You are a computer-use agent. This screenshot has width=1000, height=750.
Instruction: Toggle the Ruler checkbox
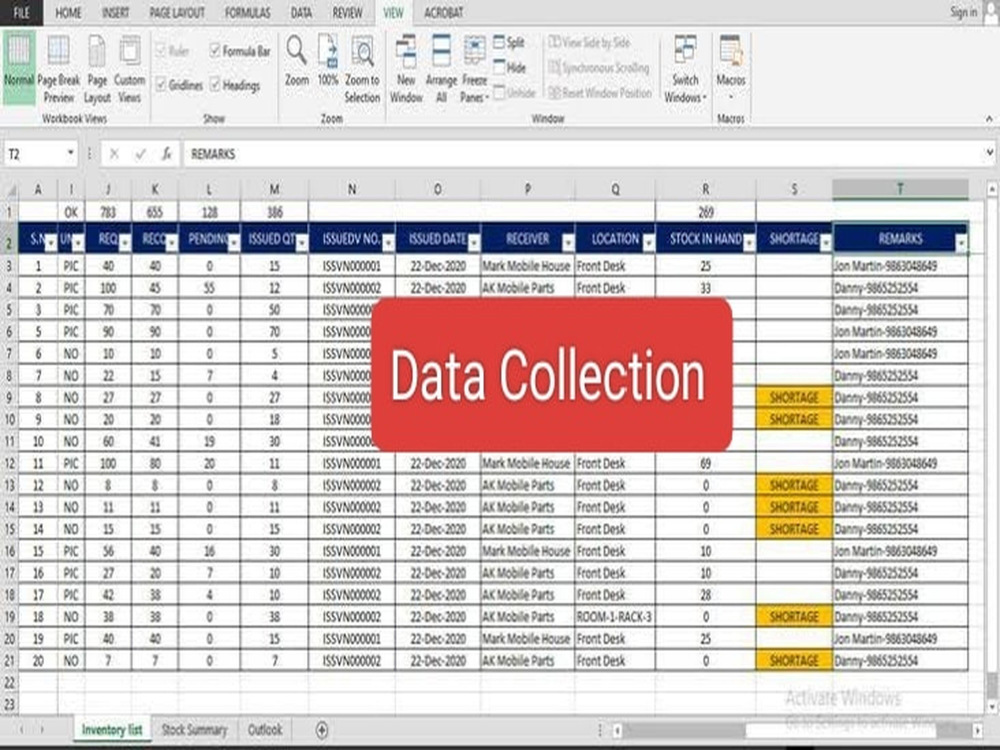(x=161, y=50)
